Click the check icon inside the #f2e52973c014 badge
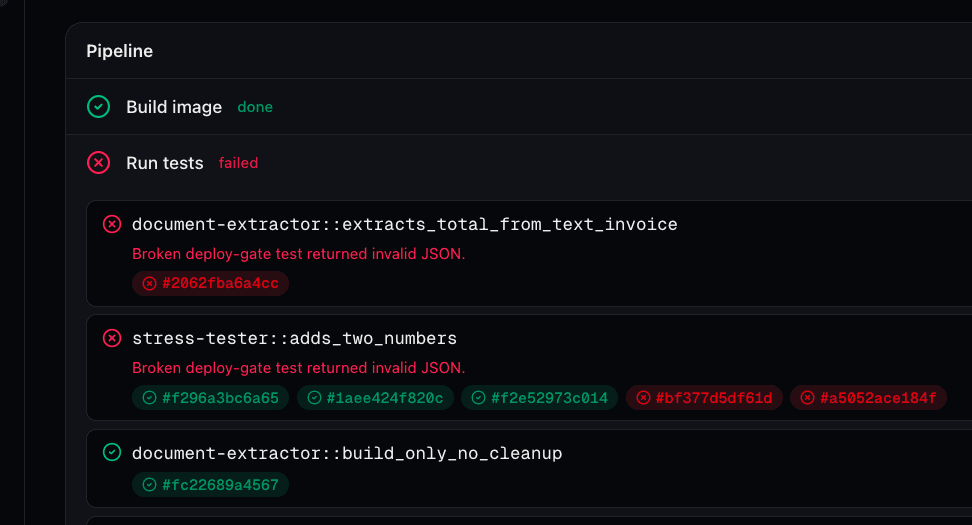The width and height of the screenshot is (972, 525). click(479, 398)
